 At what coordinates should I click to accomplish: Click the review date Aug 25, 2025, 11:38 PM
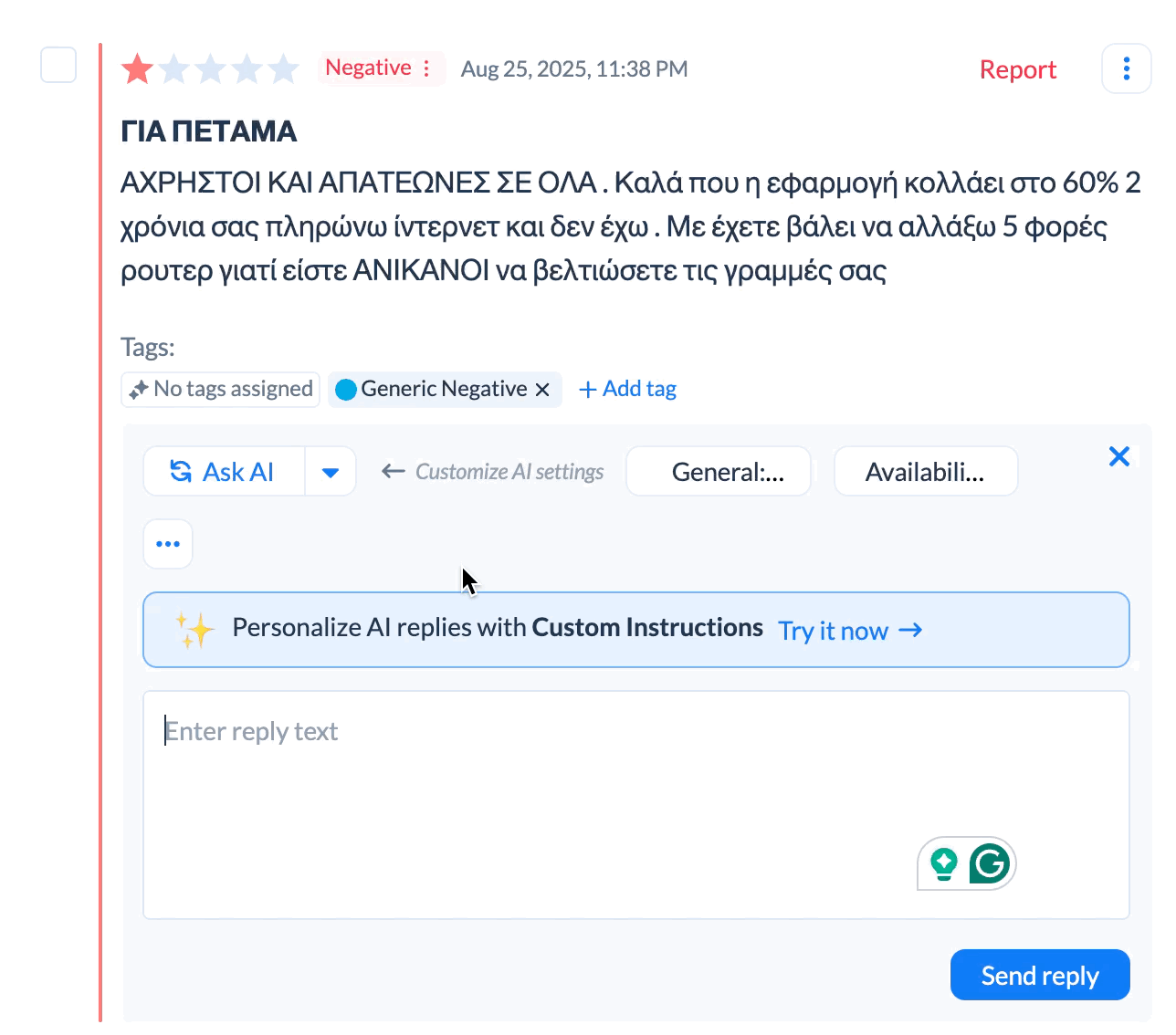coord(574,69)
